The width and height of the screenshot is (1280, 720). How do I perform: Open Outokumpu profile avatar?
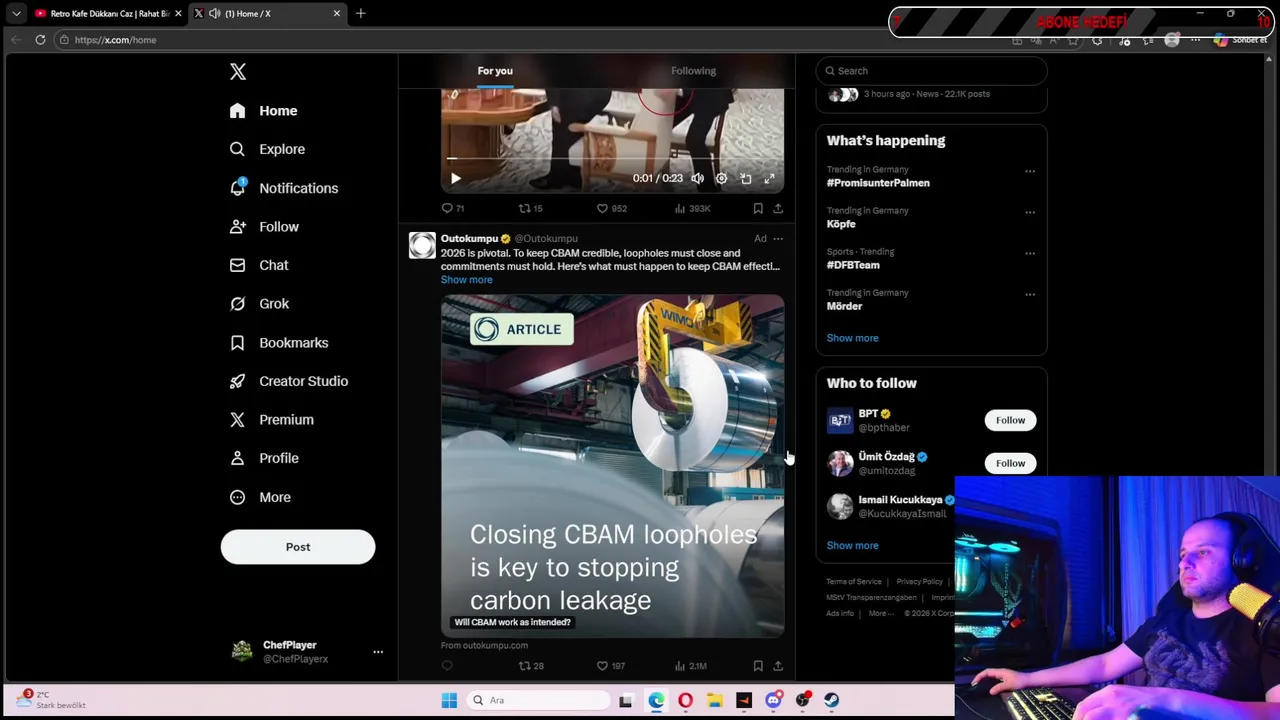tap(422, 245)
